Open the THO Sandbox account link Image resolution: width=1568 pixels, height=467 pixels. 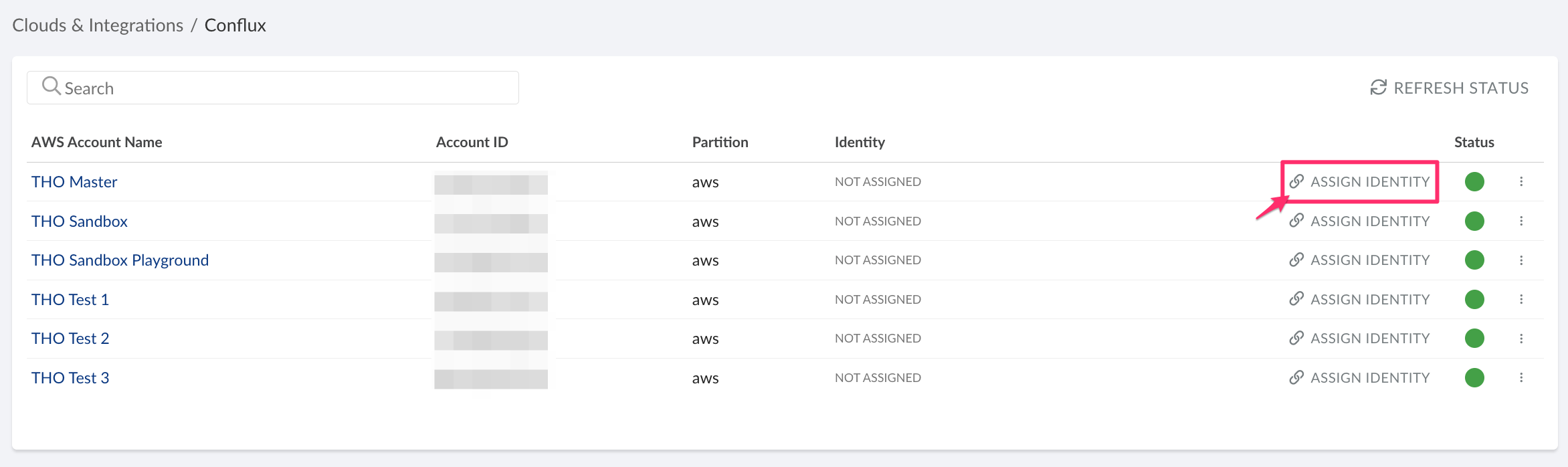[79, 221]
